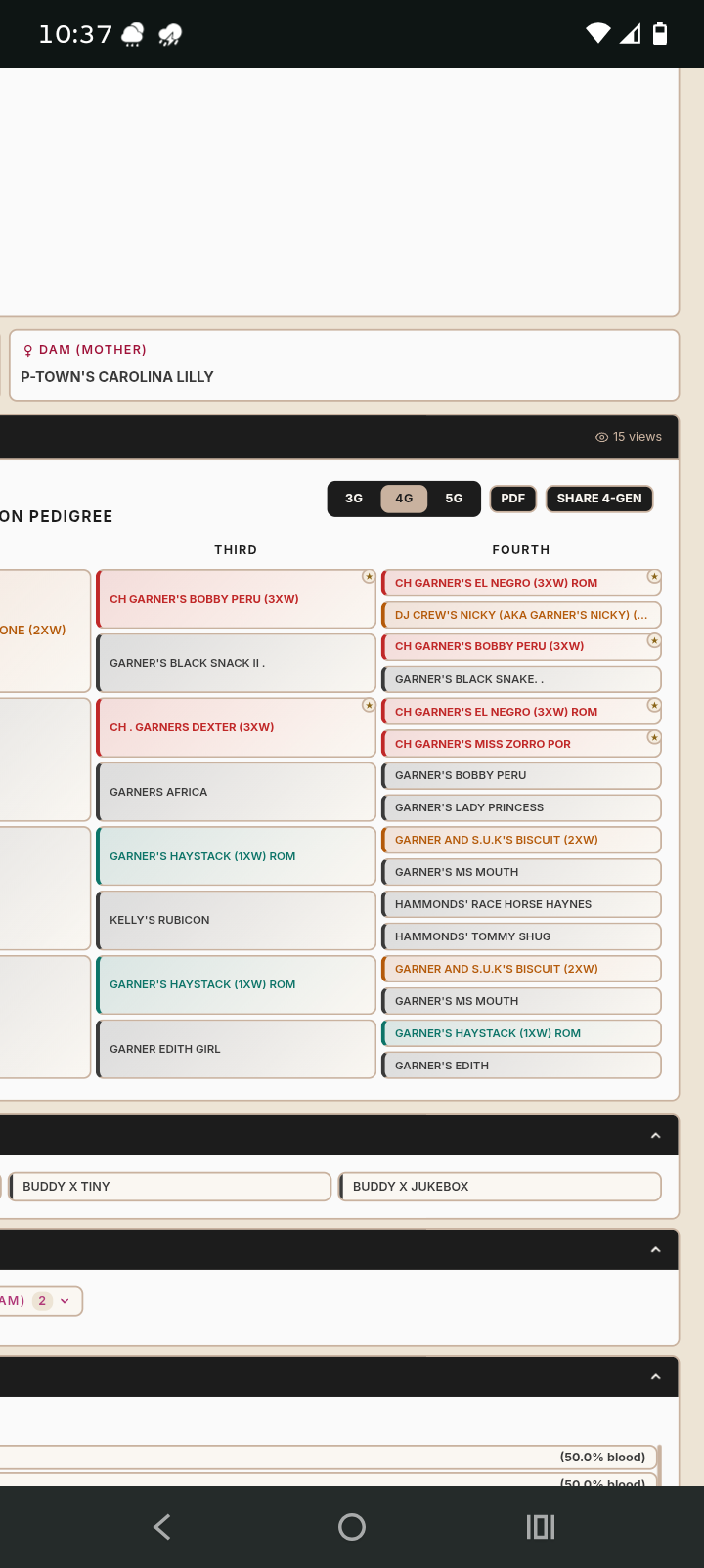Open HAMMONDS' RACE HORSE HAYNES entry

click(521, 904)
